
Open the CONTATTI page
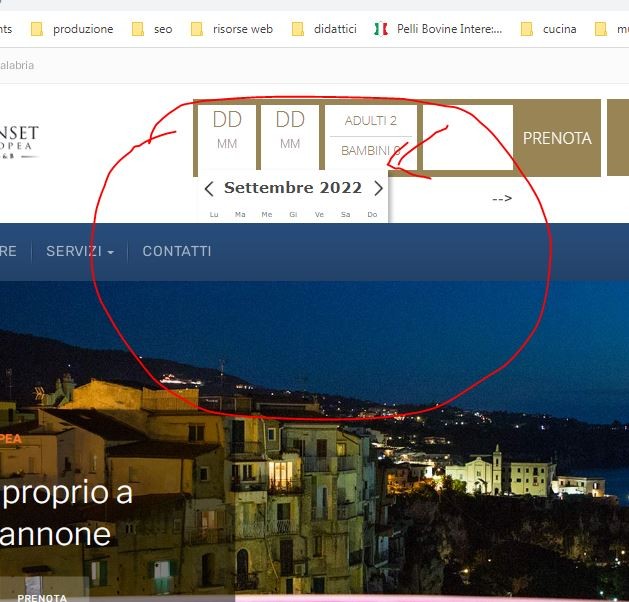point(177,251)
